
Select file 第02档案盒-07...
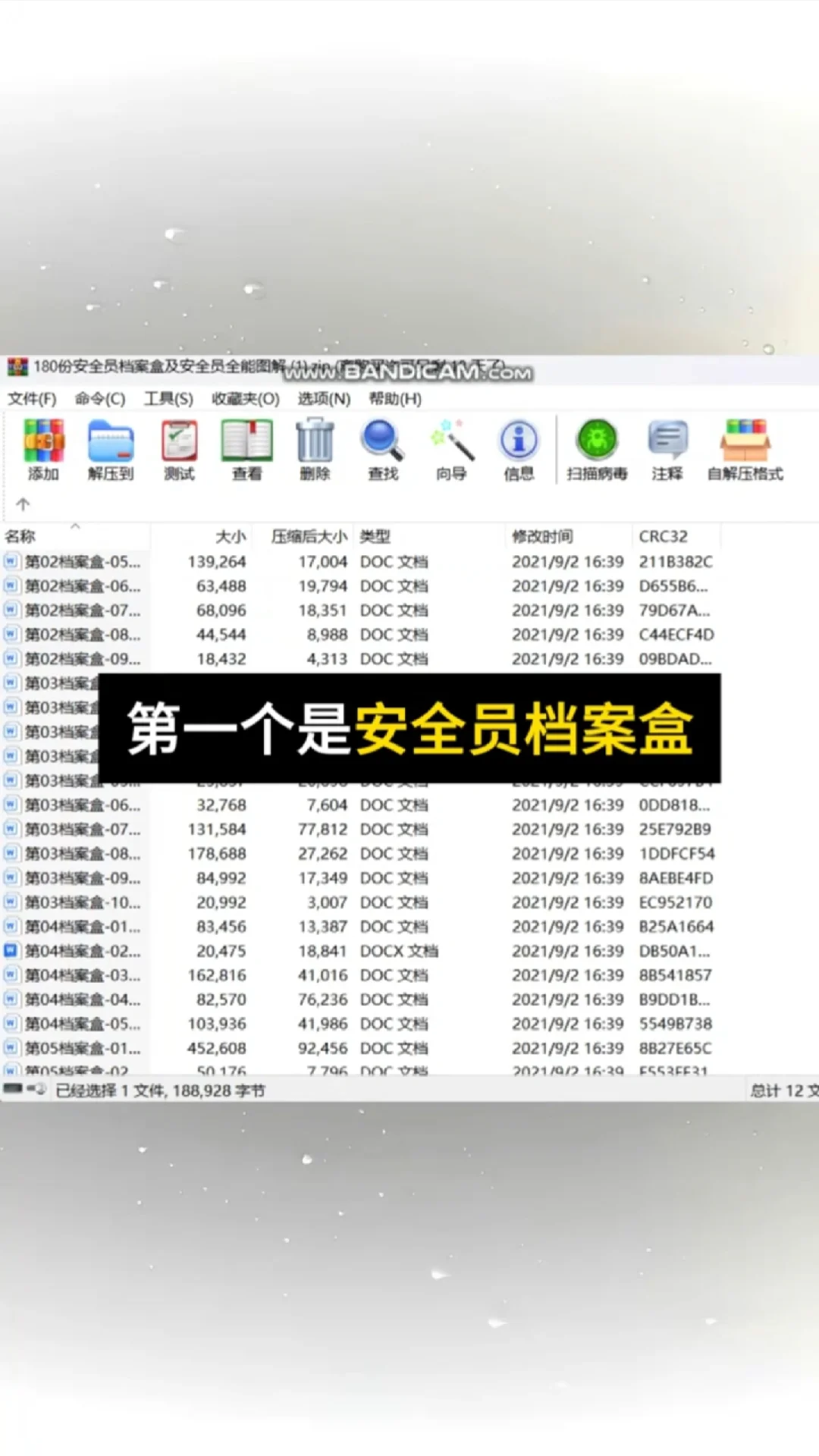tap(82, 610)
